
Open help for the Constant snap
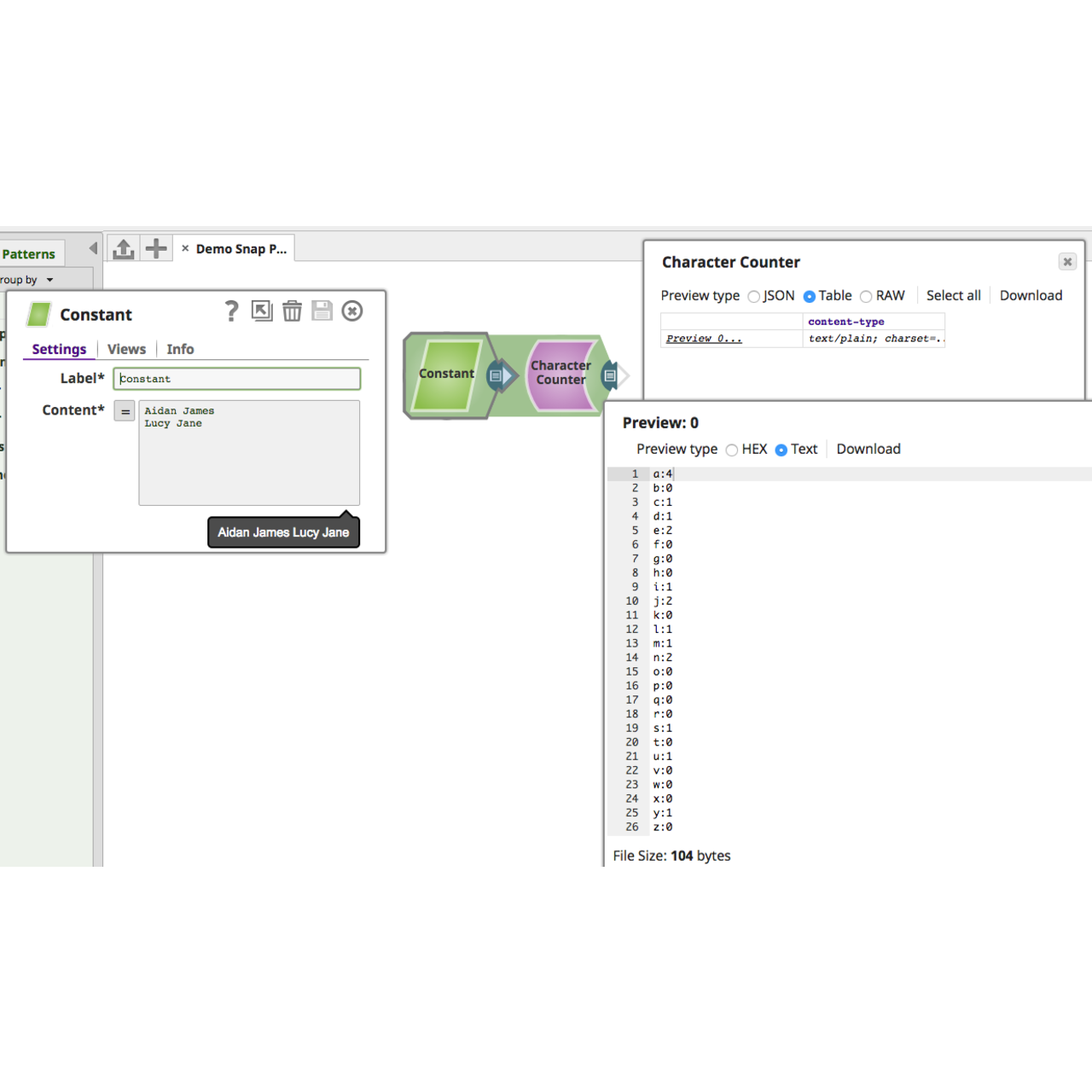pos(231,311)
